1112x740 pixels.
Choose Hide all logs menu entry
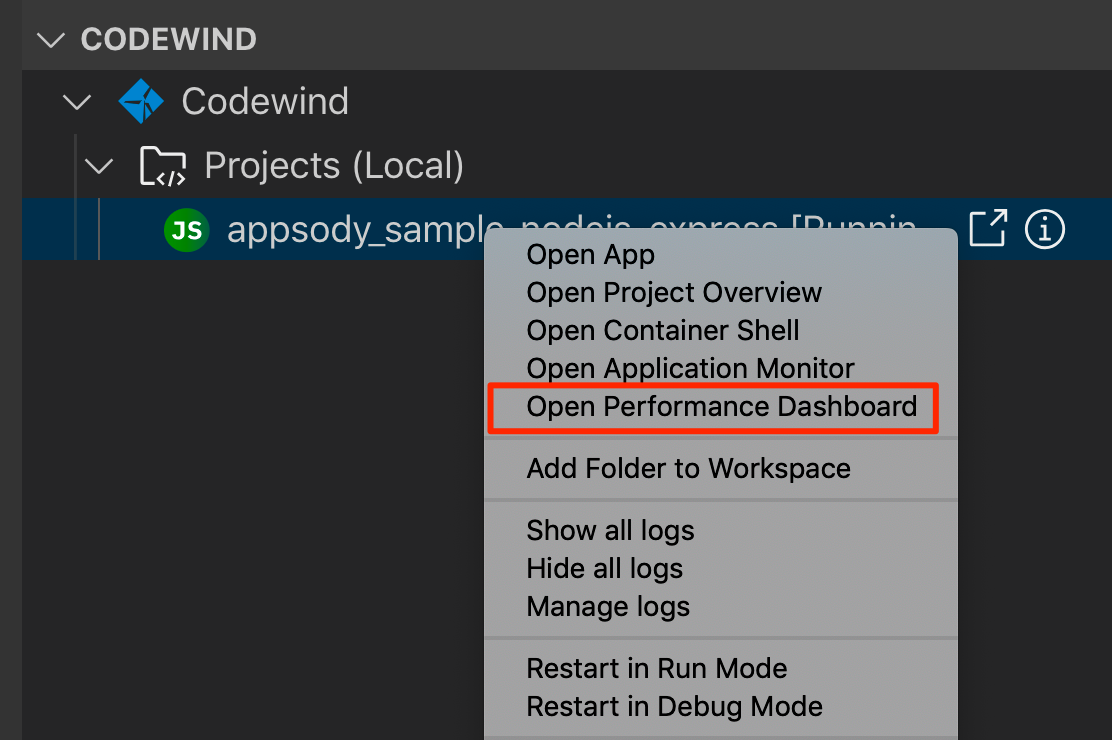pyautogui.click(x=721, y=568)
